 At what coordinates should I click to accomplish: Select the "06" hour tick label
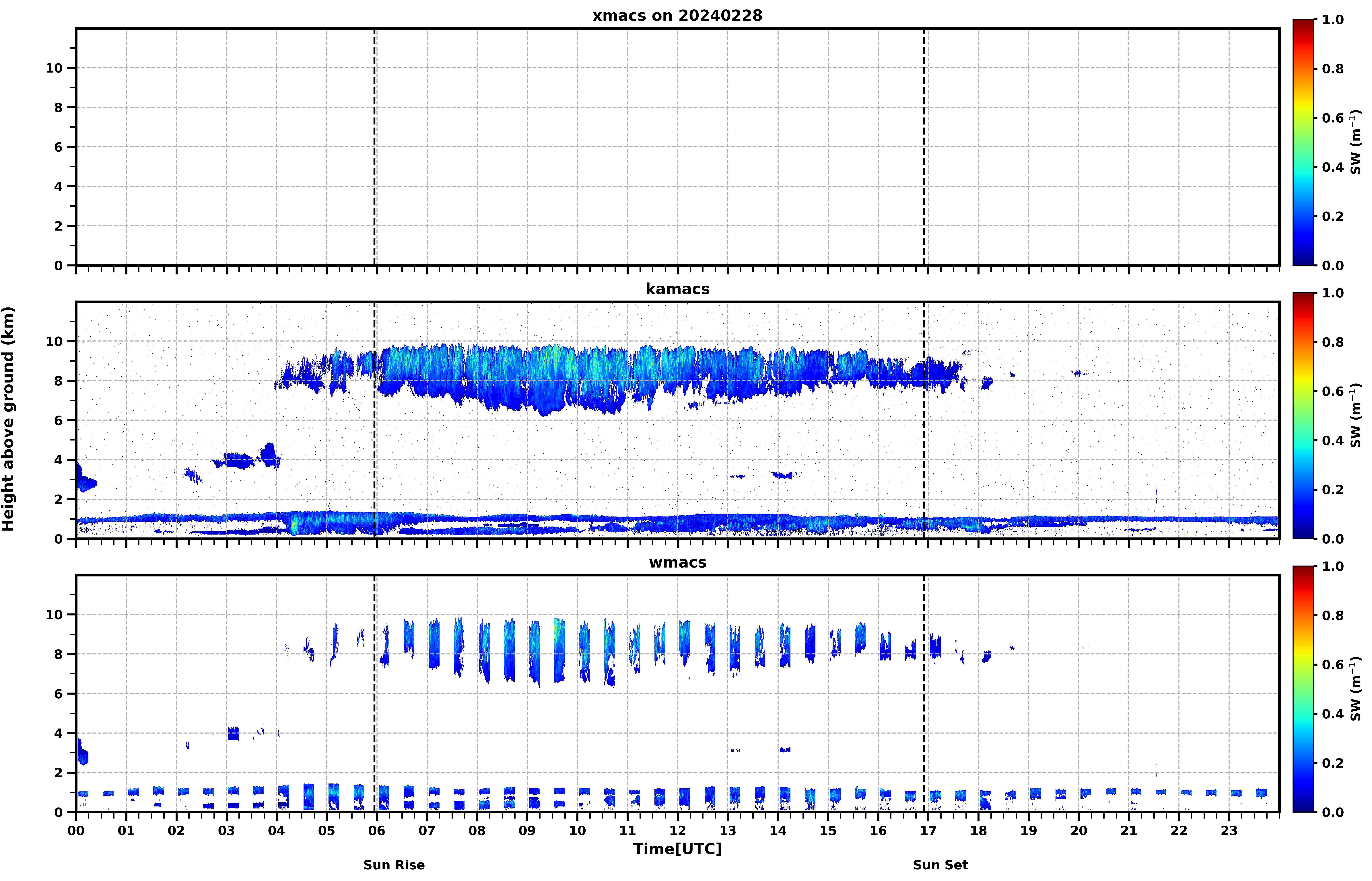(x=377, y=831)
